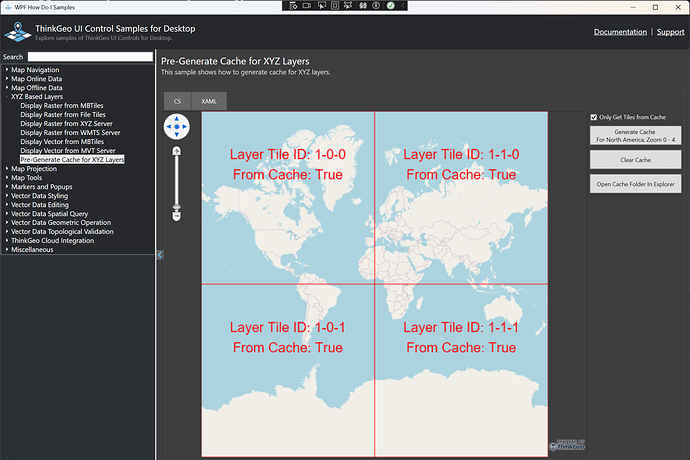Expand the Vector Data Spatial Query node
Screen dimensions: 690x460
click(7, 213)
